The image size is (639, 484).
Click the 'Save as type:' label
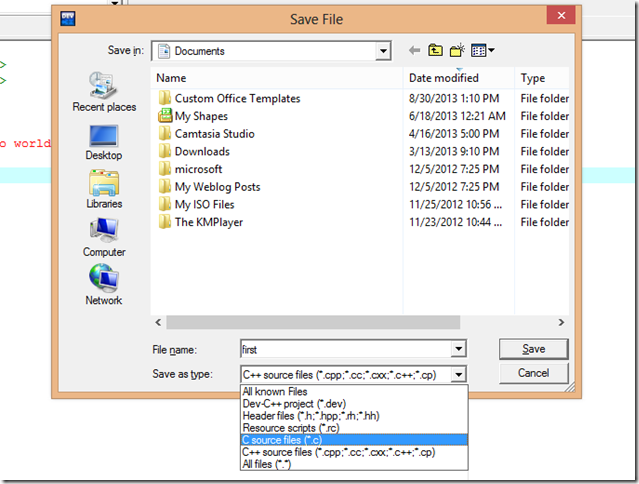tap(183, 374)
